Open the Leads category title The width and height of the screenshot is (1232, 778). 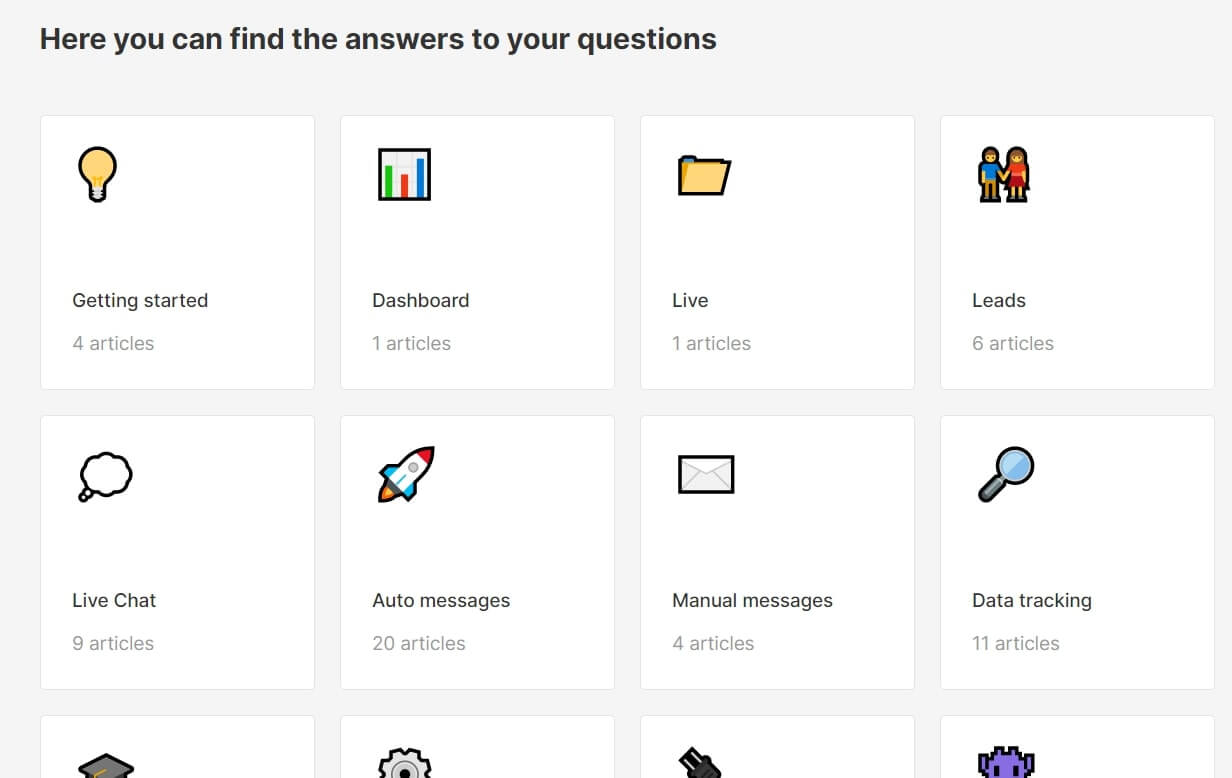click(x=999, y=300)
